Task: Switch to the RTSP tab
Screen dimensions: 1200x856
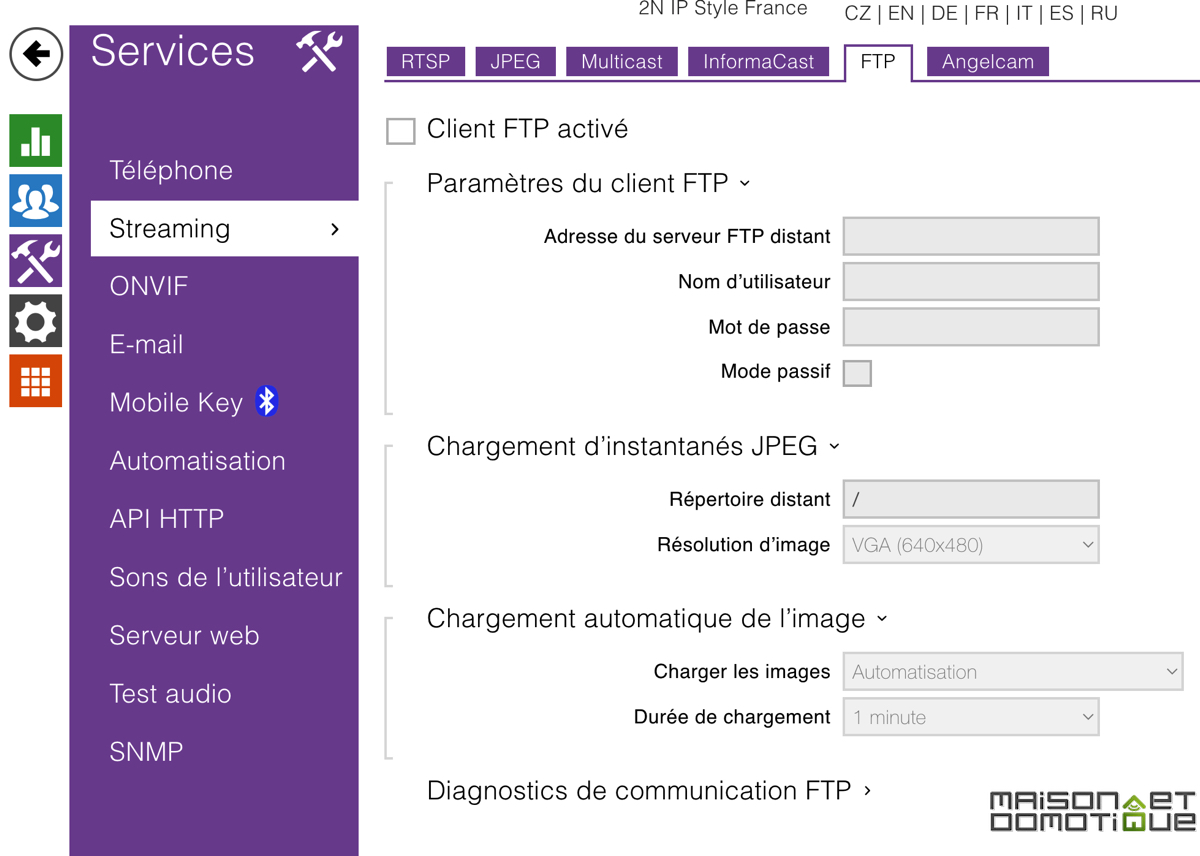Action: (x=425, y=61)
